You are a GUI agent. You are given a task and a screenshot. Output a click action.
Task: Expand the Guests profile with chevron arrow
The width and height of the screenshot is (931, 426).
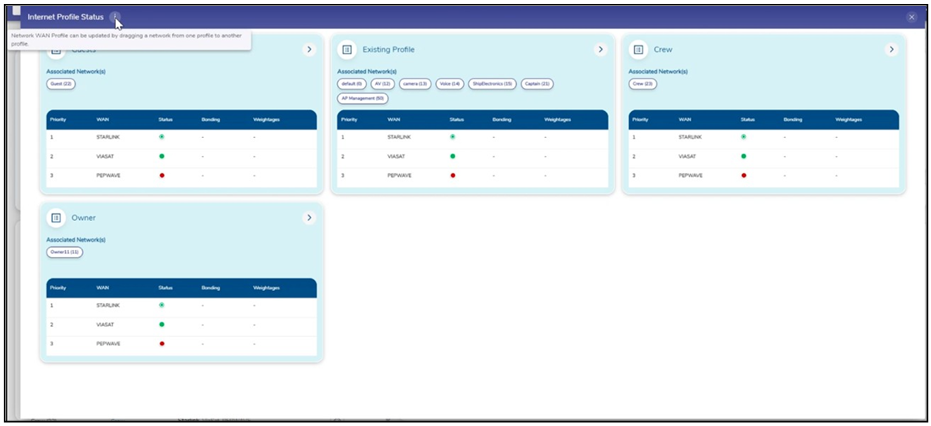pos(309,49)
